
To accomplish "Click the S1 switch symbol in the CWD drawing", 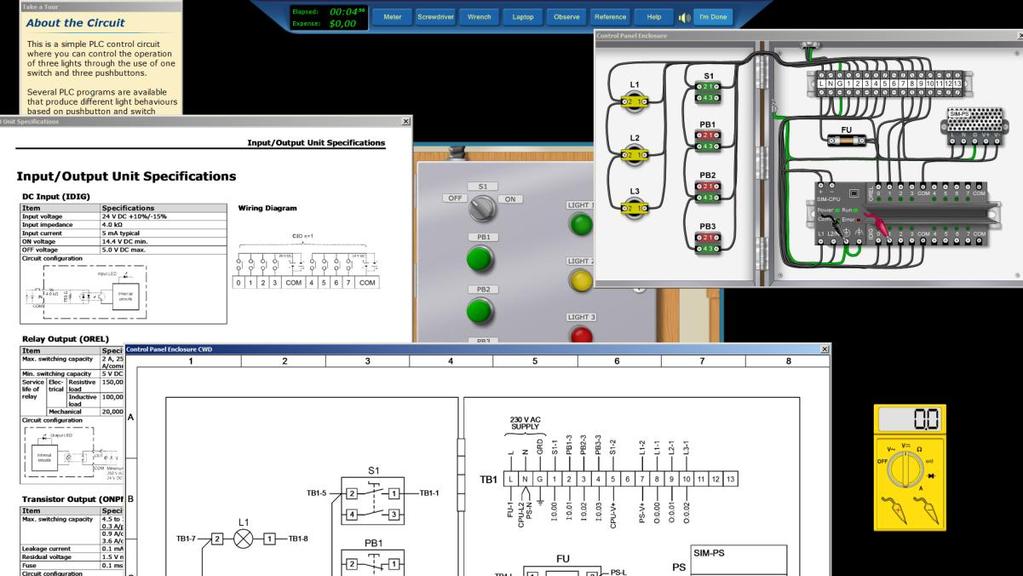I will [373, 501].
